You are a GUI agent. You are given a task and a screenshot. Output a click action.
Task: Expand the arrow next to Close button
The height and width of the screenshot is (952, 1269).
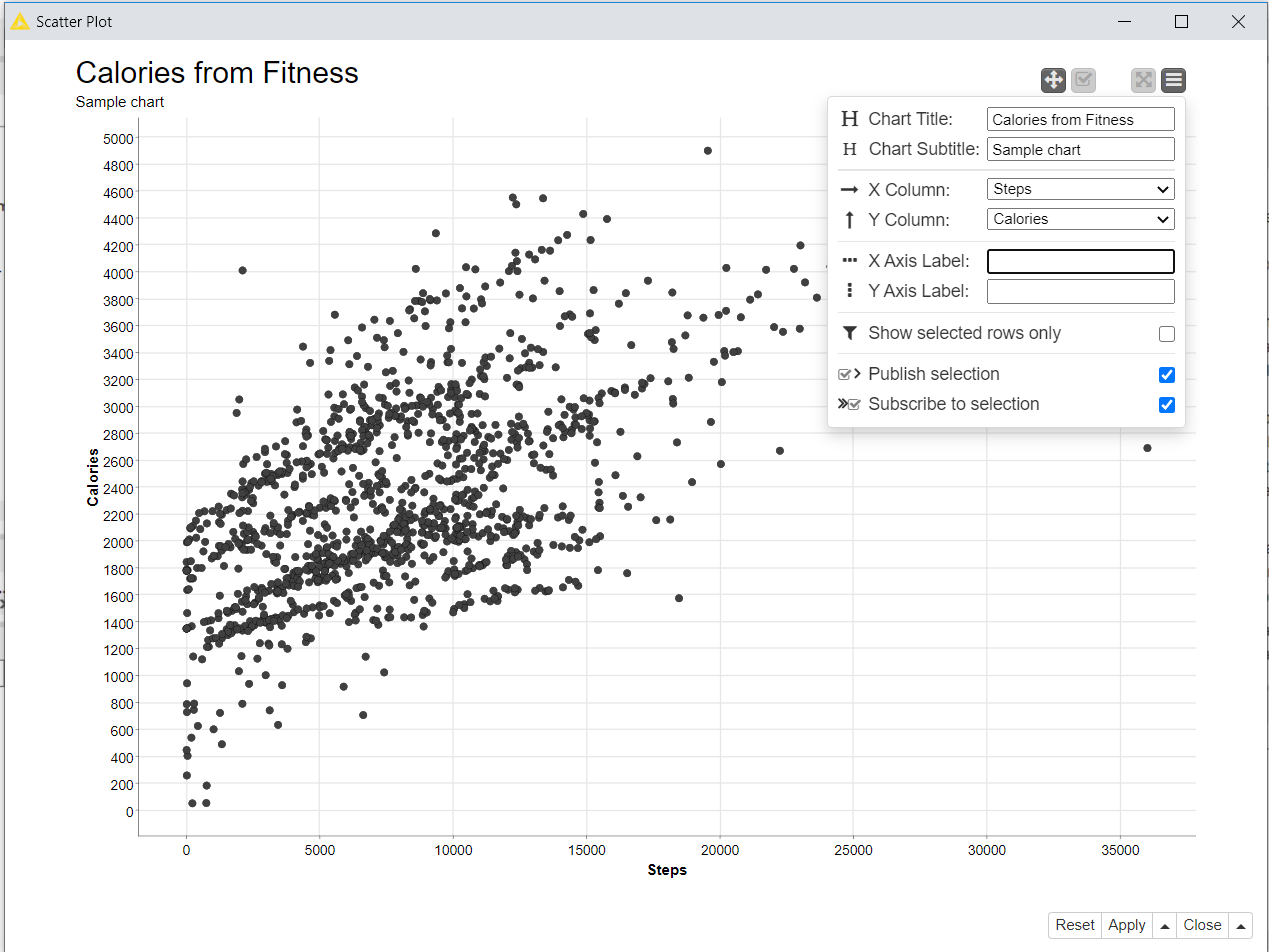1240,926
